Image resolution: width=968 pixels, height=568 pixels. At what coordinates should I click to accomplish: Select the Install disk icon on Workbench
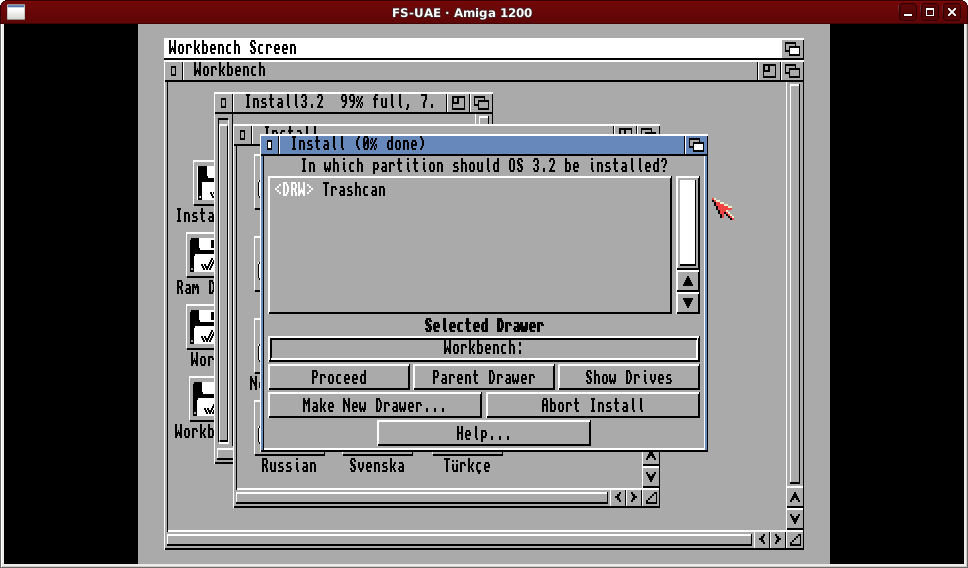click(203, 182)
